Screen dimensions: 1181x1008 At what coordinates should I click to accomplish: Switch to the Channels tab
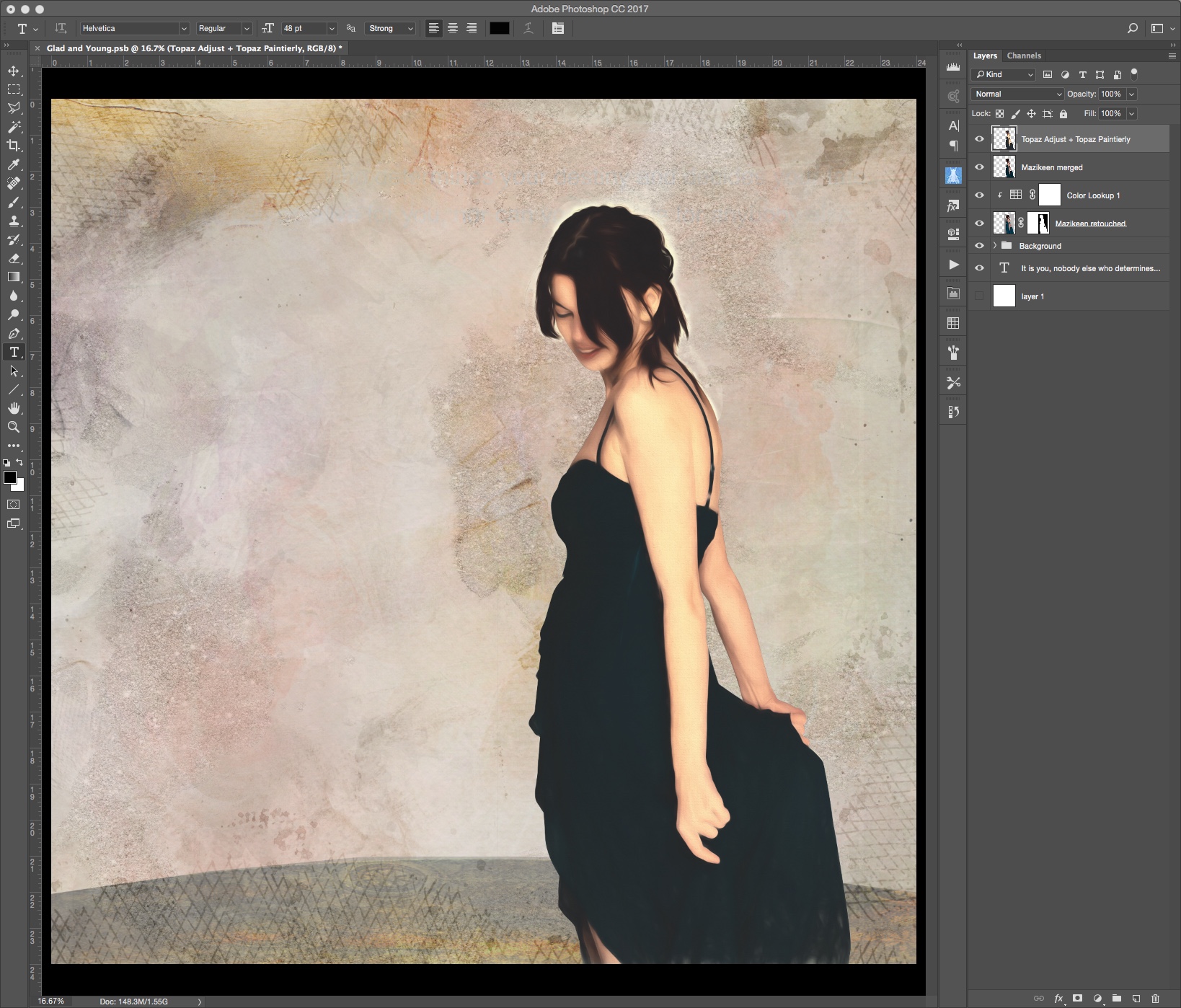[x=1025, y=56]
